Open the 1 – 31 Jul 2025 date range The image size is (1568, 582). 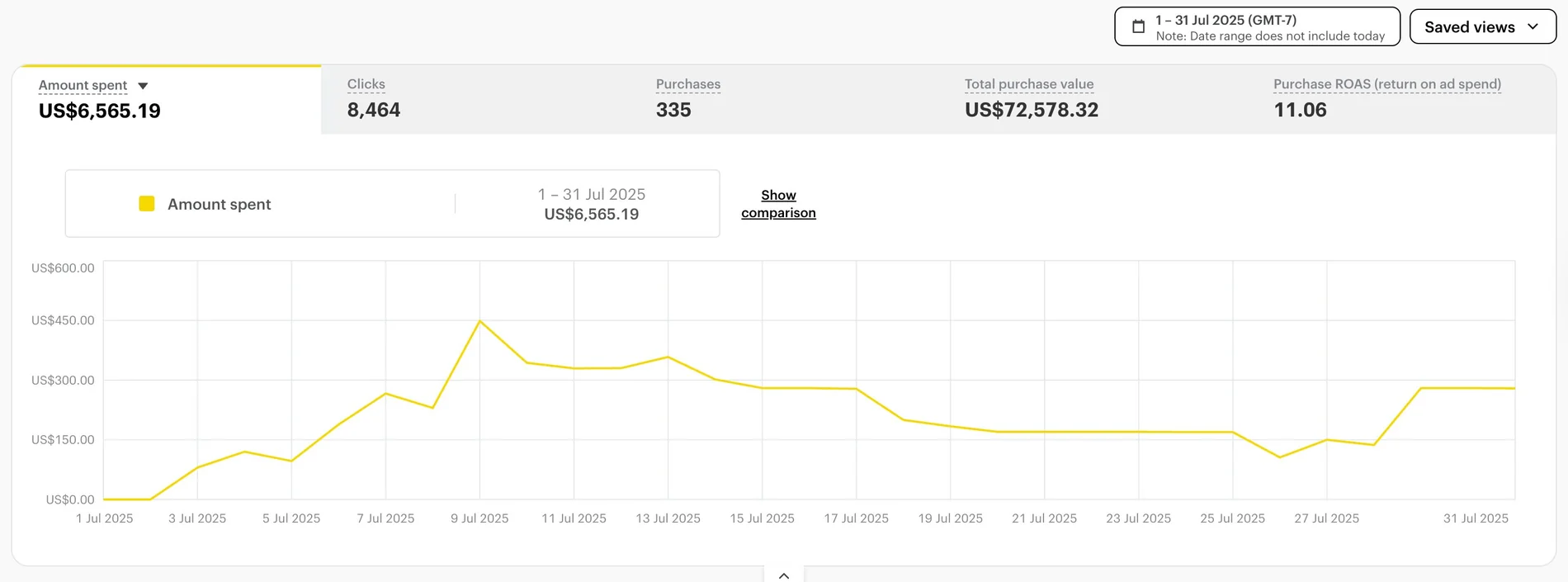[x=1257, y=26]
